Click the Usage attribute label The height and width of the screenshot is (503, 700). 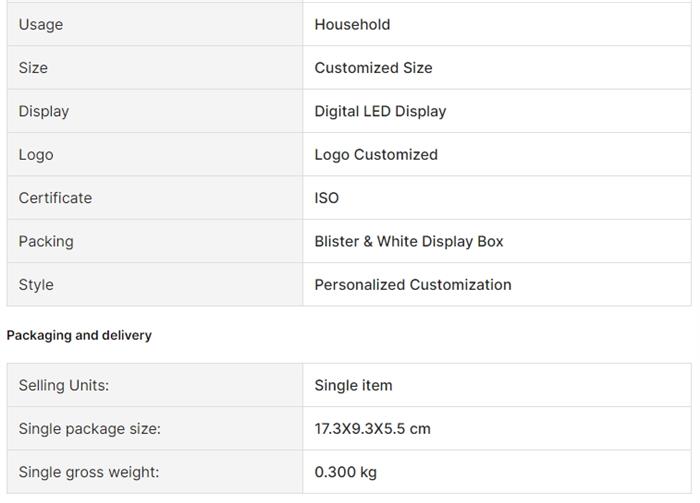[41, 24]
